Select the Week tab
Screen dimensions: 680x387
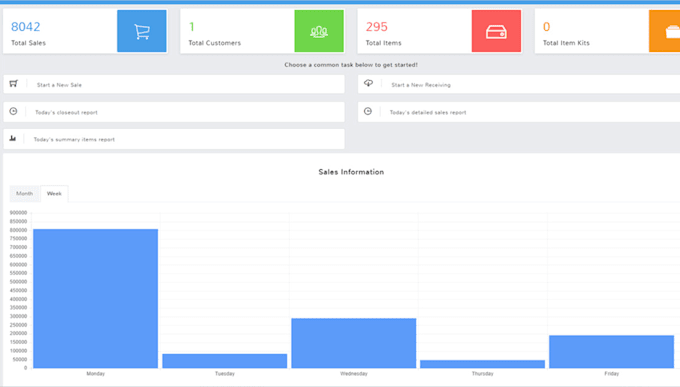click(x=54, y=194)
